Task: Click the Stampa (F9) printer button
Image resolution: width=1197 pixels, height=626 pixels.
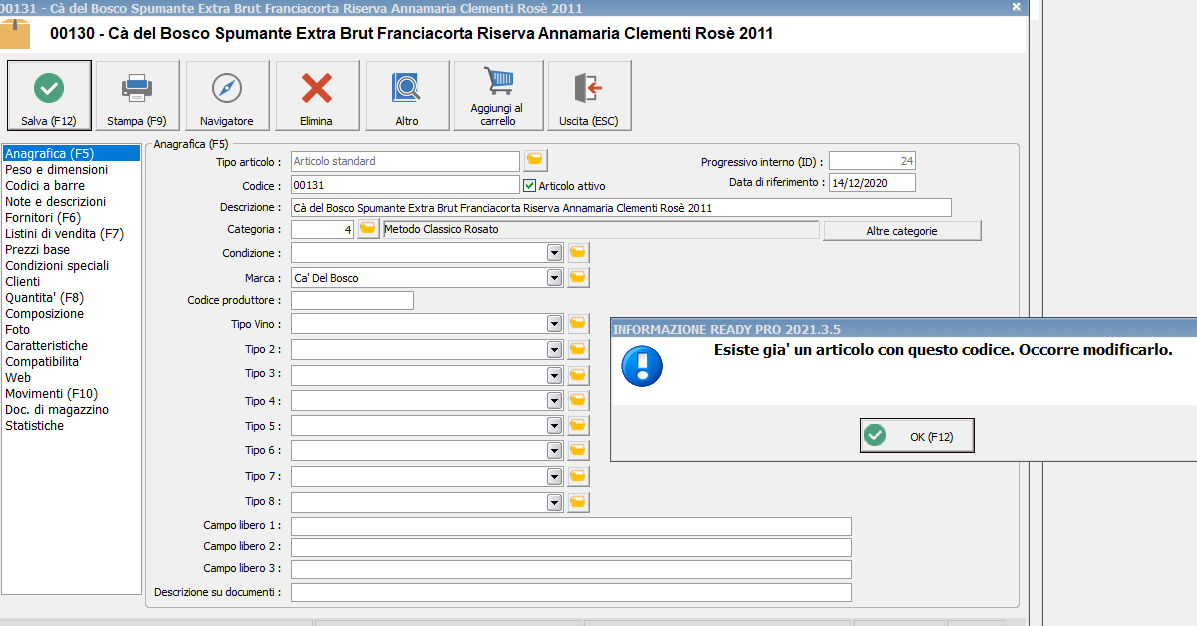Action: [137, 95]
